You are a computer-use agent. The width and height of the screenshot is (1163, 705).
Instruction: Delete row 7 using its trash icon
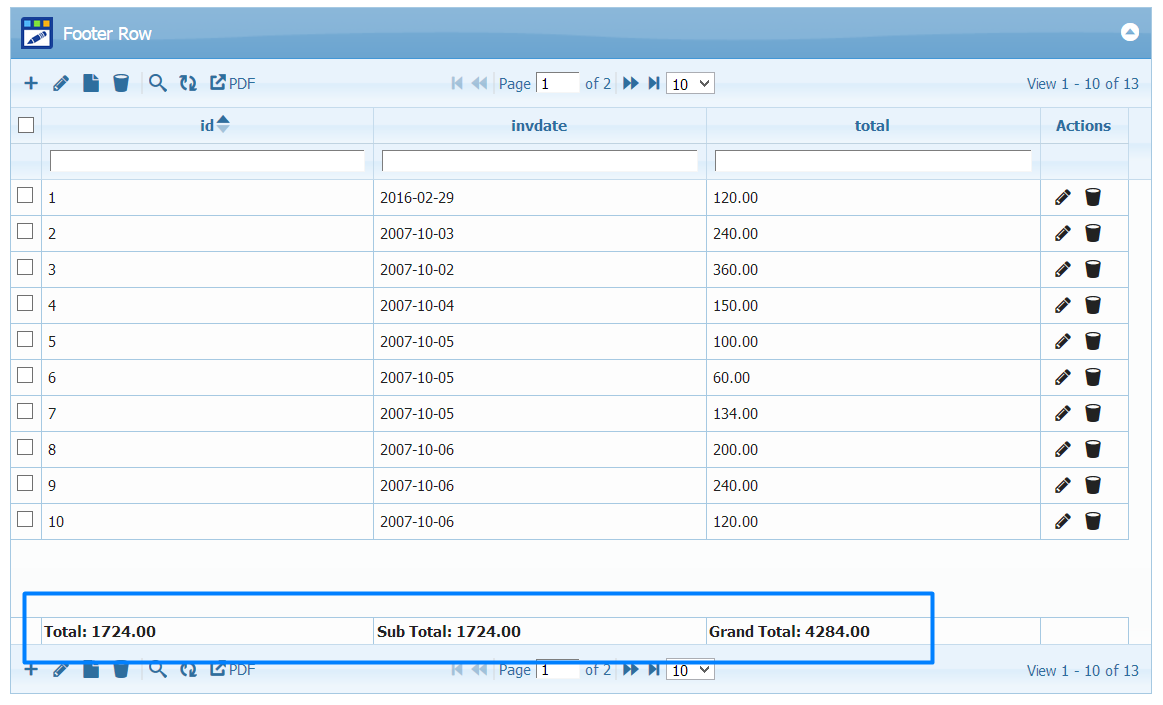[x=1093, y=414]
